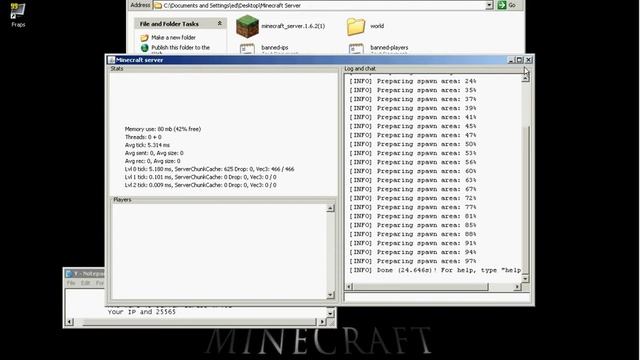Minimize the Minecraft server window
This screenshot has height=360, width=640.
(511, 60)
